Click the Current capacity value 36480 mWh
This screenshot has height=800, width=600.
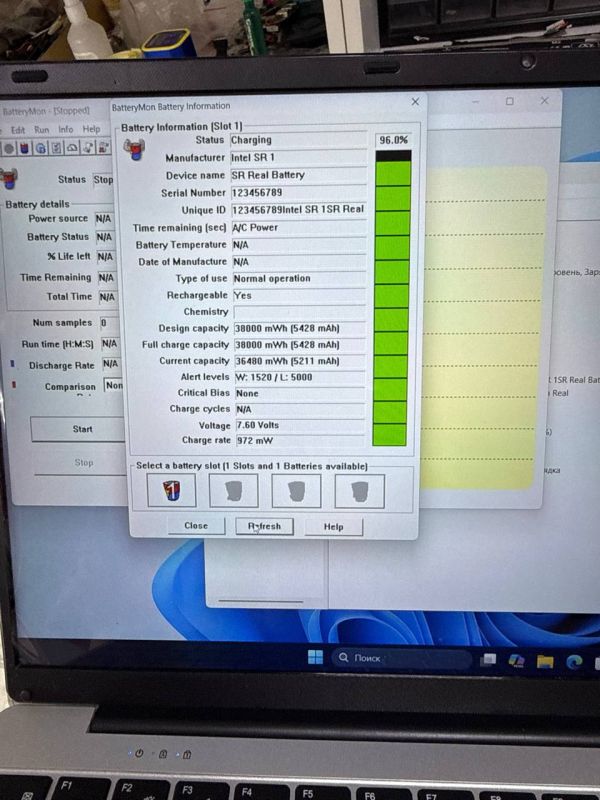tap(299, 361)
